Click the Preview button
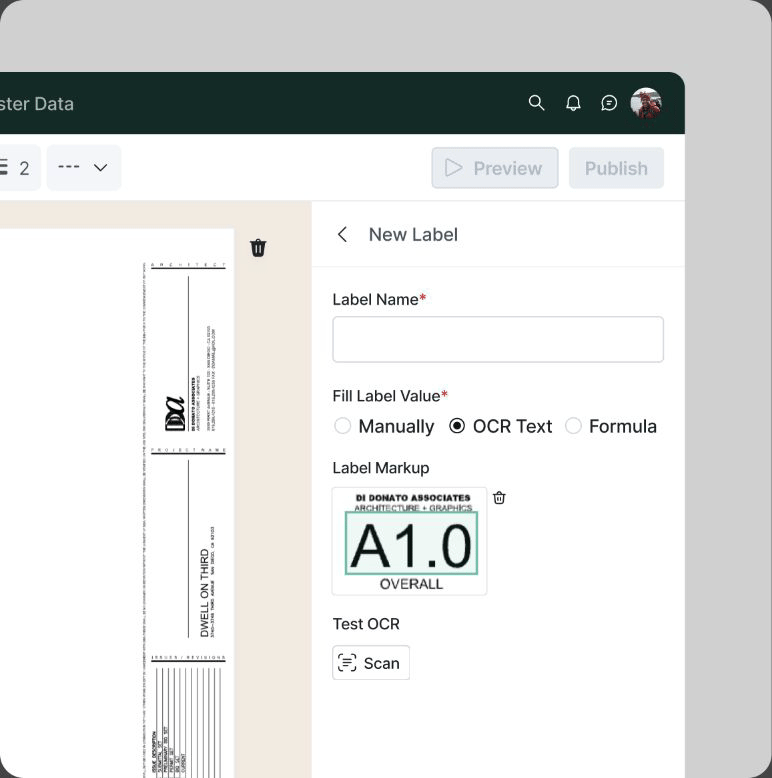The width and height of the screenshot is (772, 778). point(495,168)
